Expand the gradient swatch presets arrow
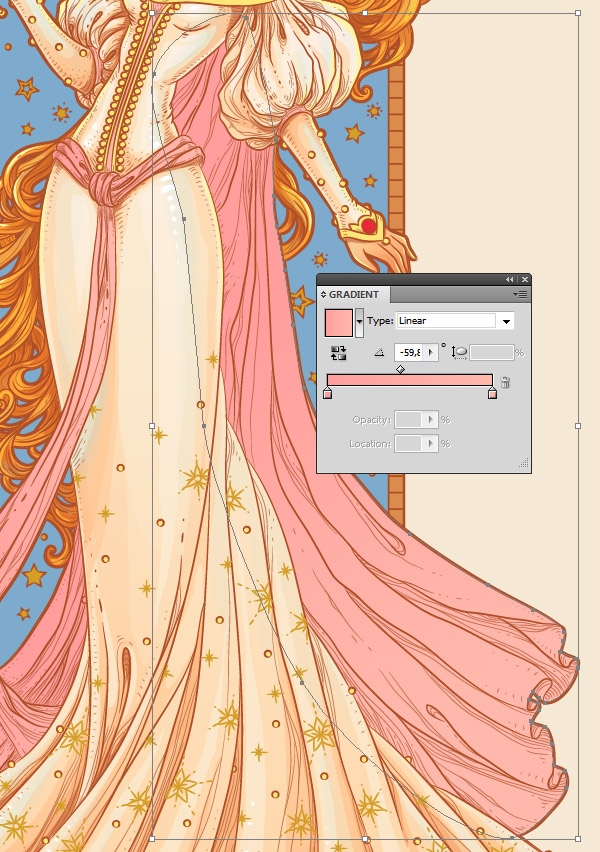Image resolution: width=600 pixels, height=852 pixels. [360, 323]
